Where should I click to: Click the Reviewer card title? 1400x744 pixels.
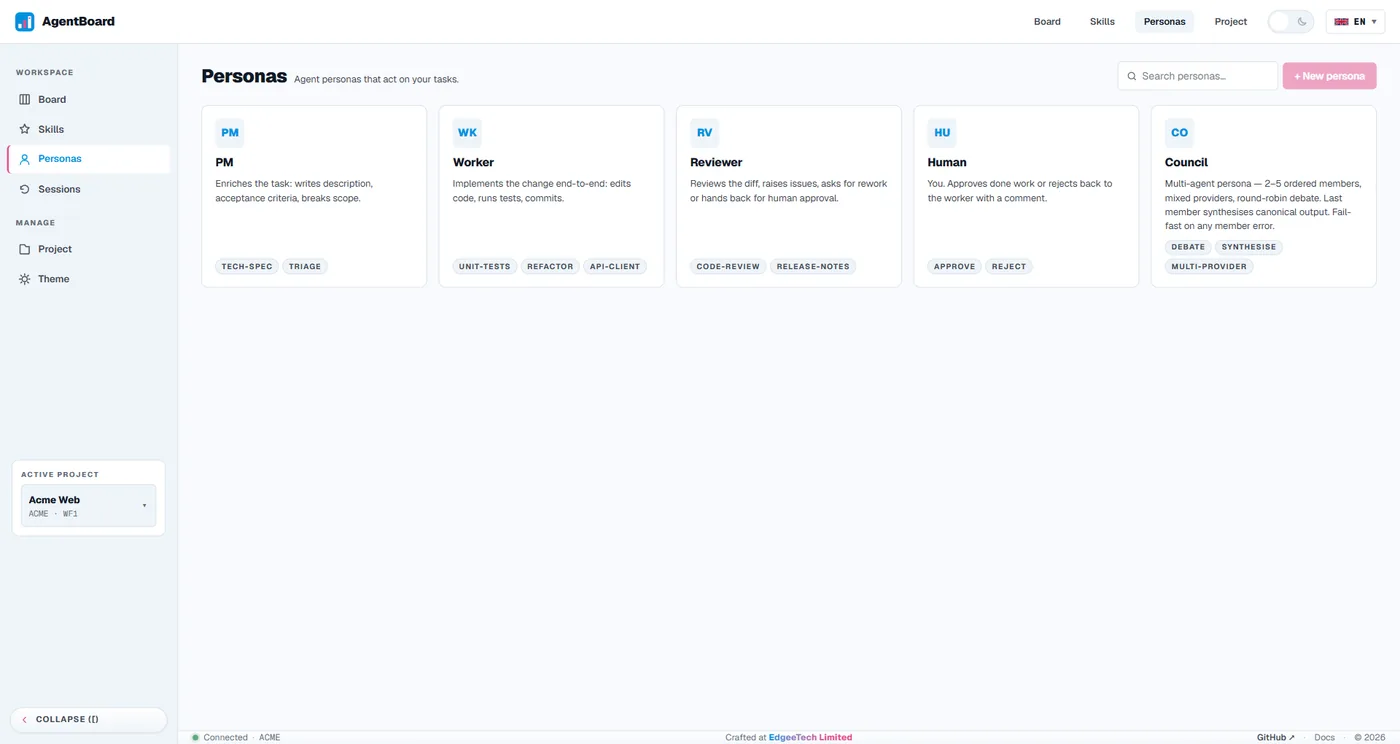[716, 162]
